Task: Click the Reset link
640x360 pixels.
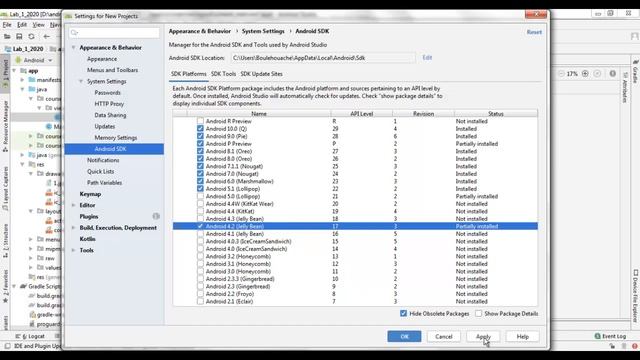Action: point(534,32)
